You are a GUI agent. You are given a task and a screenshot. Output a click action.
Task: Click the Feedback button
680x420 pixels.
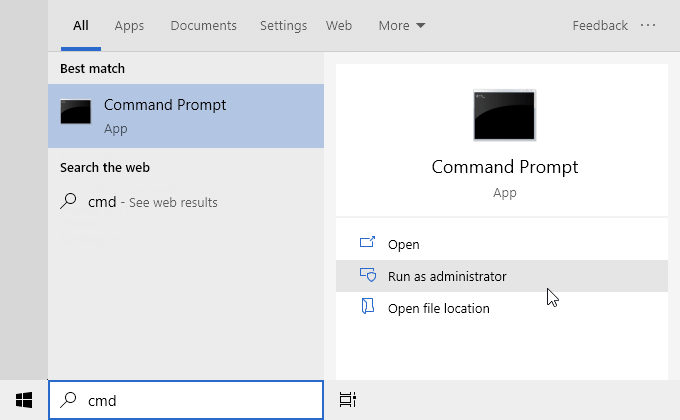[600, 25]
